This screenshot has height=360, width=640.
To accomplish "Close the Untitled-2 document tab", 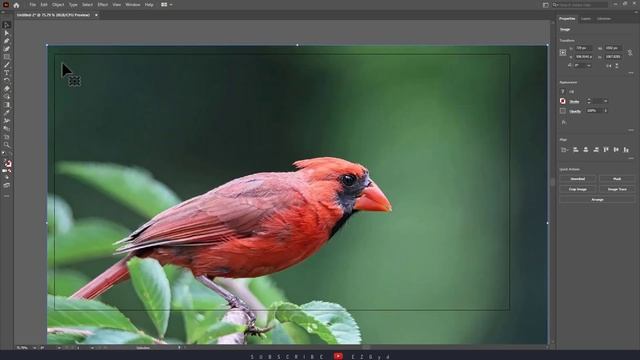I will coord(96,15).
